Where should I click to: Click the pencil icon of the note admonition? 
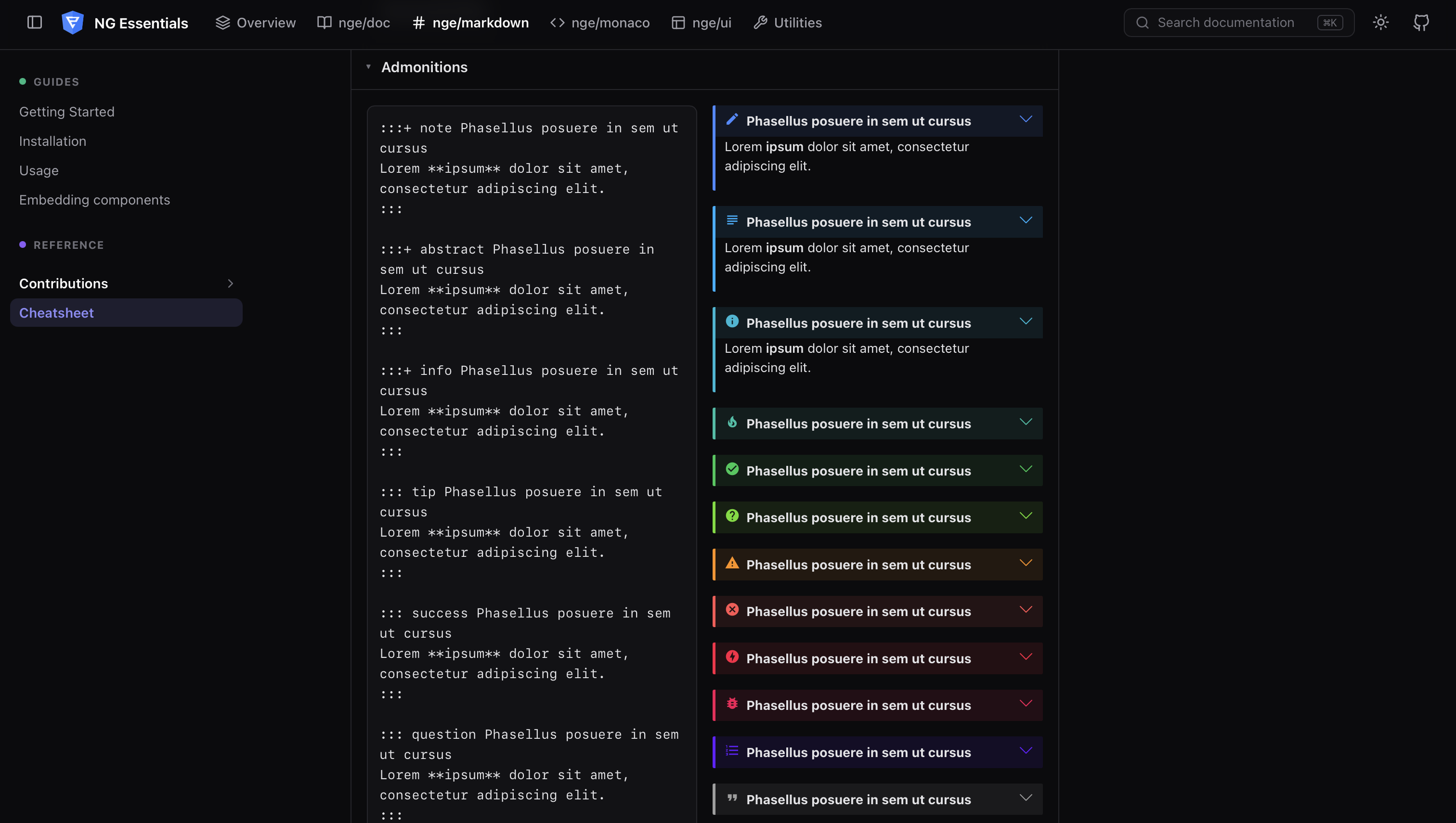[732, 119]
